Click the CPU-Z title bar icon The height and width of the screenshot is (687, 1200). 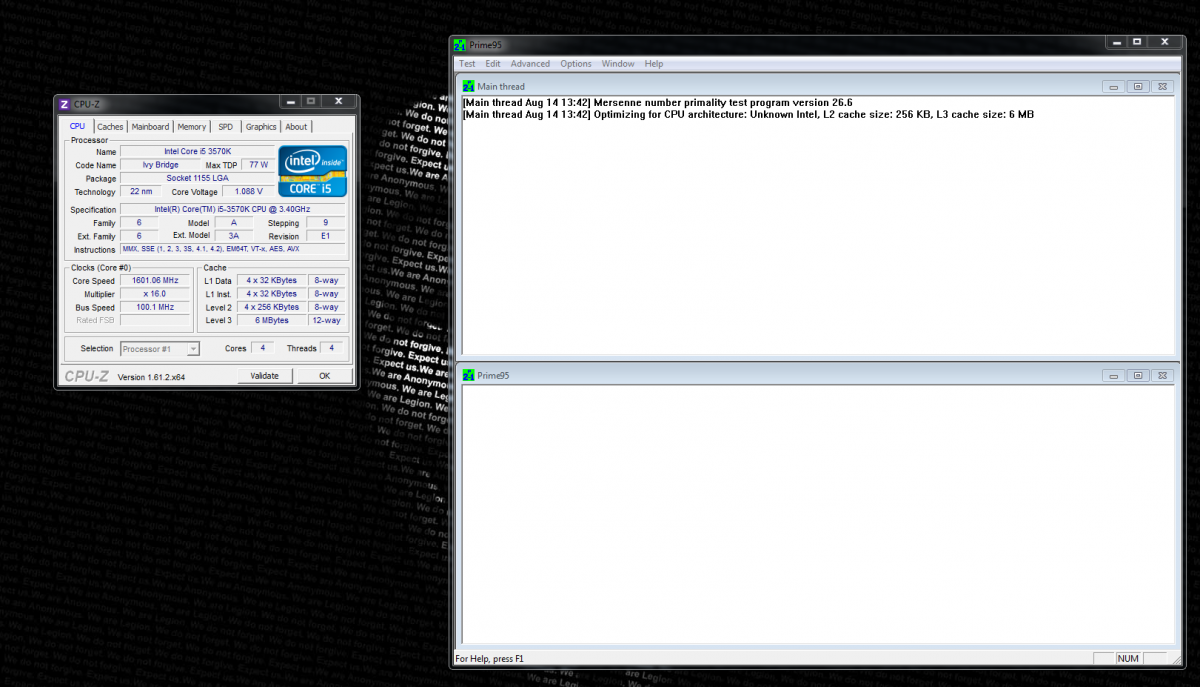(65, 104)
